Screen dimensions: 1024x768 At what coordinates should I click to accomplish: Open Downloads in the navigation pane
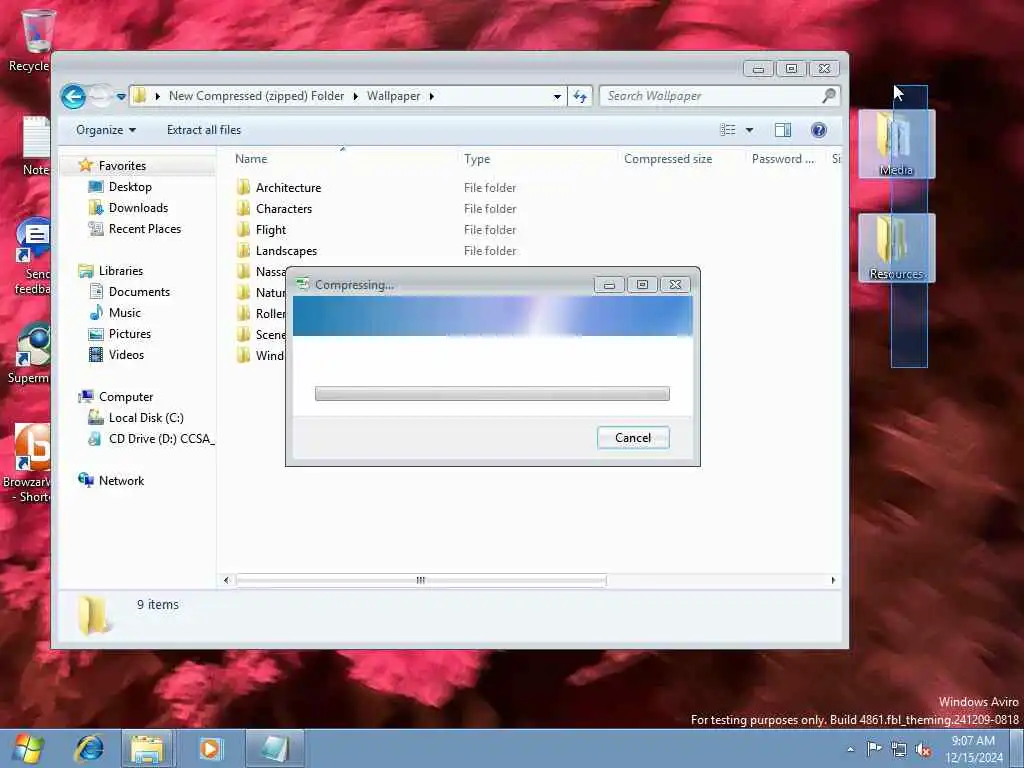click(x=138, y=208)
